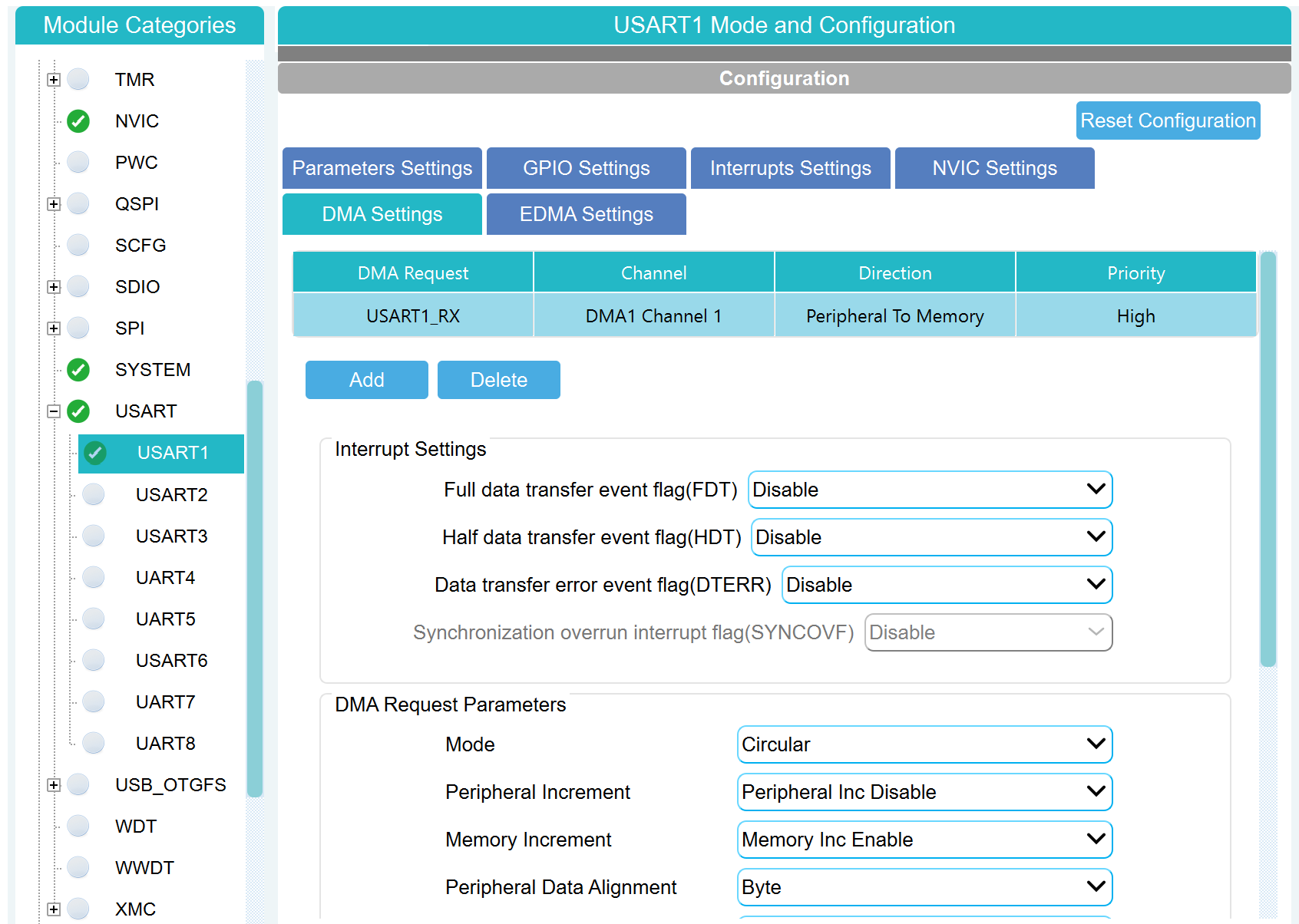Click the USART6 status circle icon
1299x924 pixels.
pyautogui.click(x=94, y=660)
